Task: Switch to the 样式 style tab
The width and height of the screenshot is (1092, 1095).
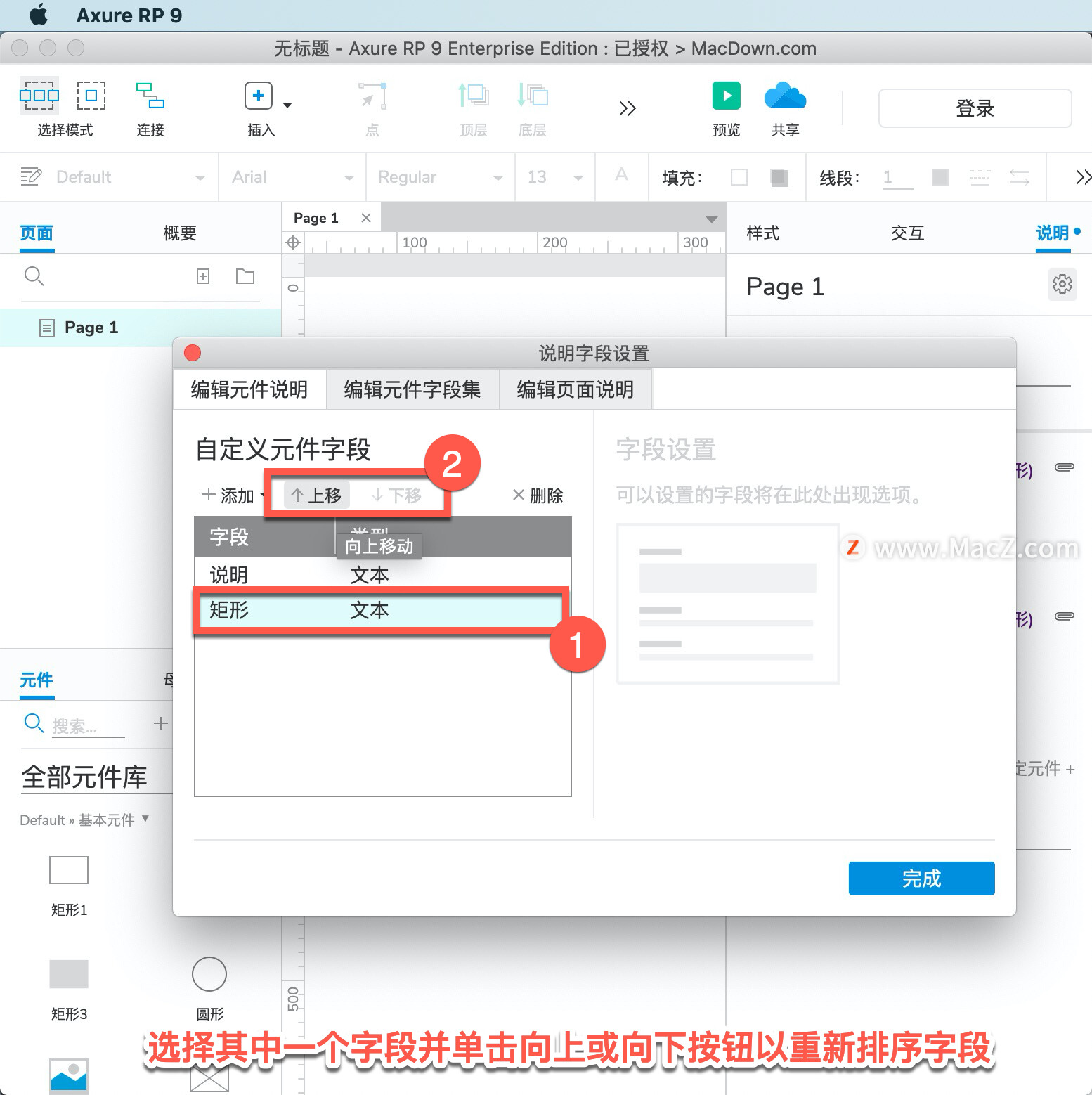Action: pos(762,233)
